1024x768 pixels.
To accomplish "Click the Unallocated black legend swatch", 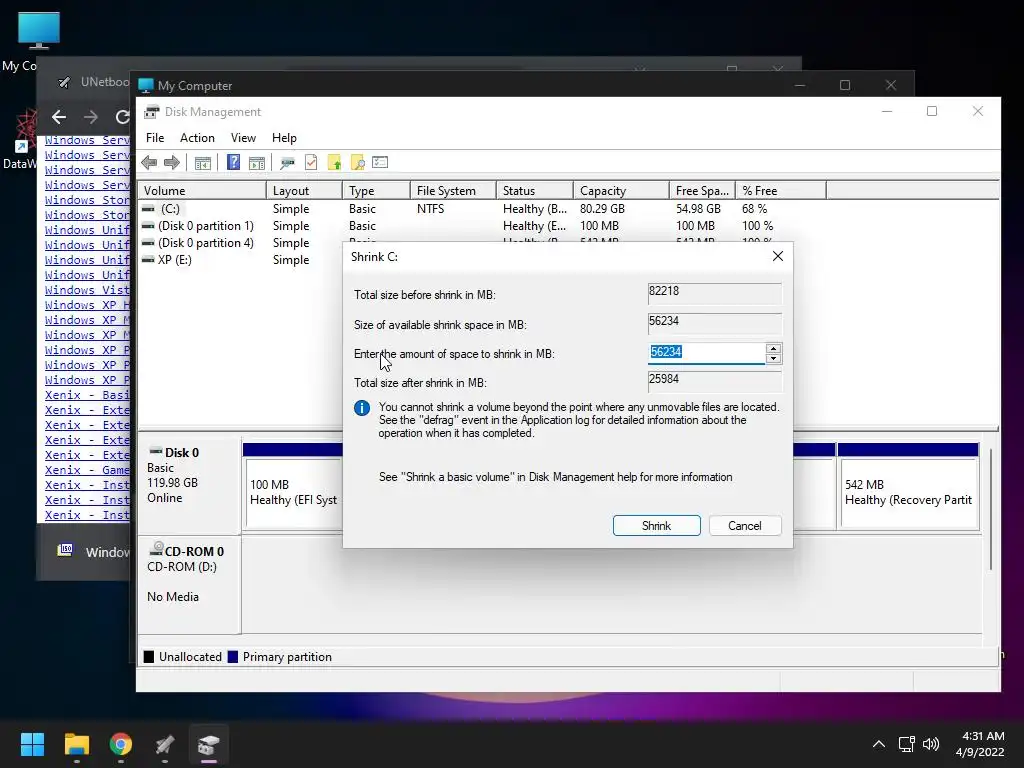I will 149,657.
